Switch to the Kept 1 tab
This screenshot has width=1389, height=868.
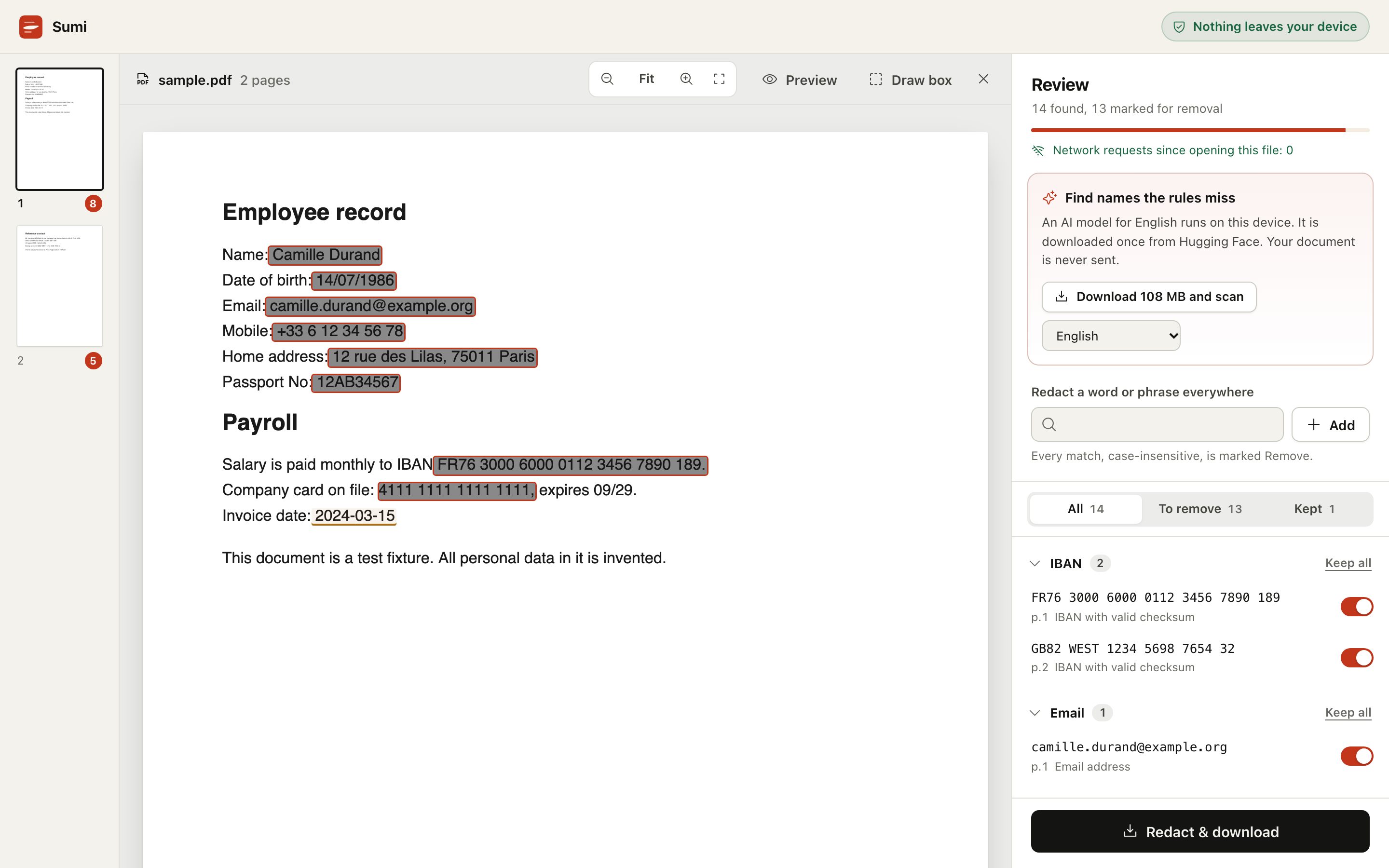pyautogui.click(x=1314, y=509)
